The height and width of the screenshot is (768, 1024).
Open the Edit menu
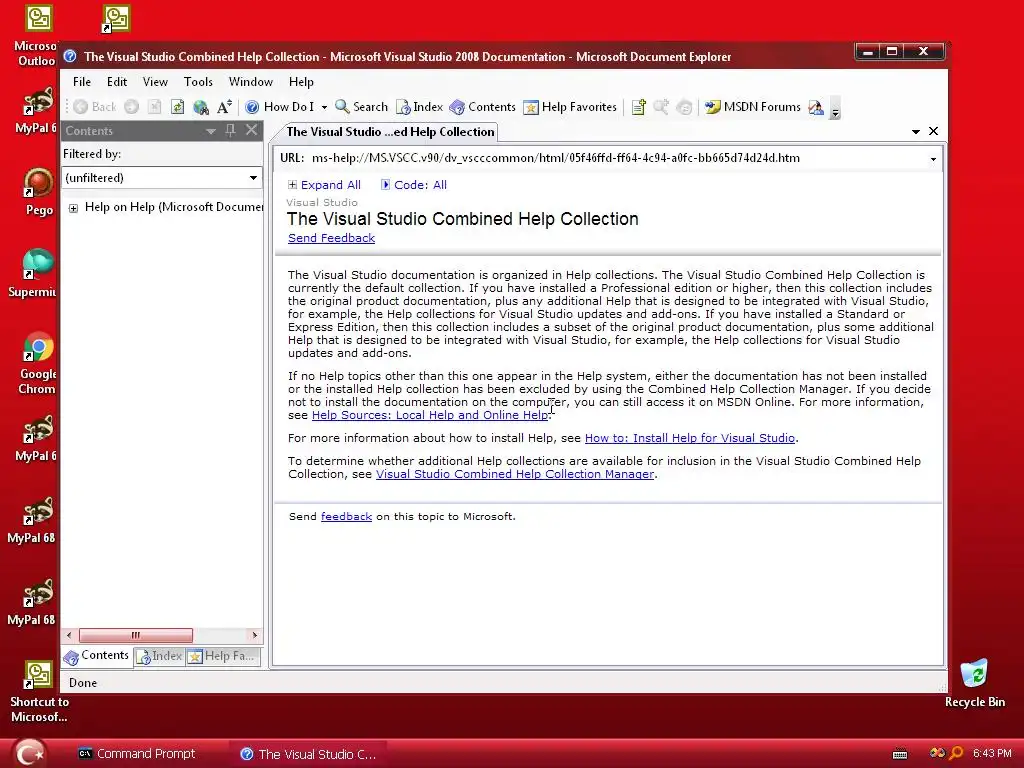[117, 82]
